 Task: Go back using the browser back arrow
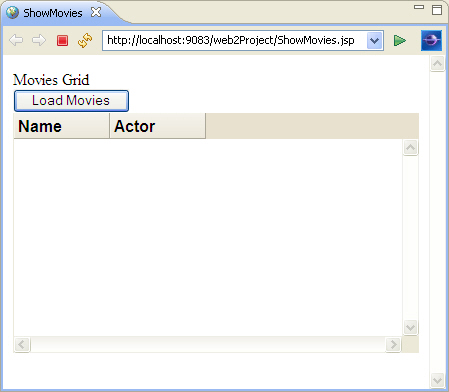pyautogui.click(x=16, y=40)
